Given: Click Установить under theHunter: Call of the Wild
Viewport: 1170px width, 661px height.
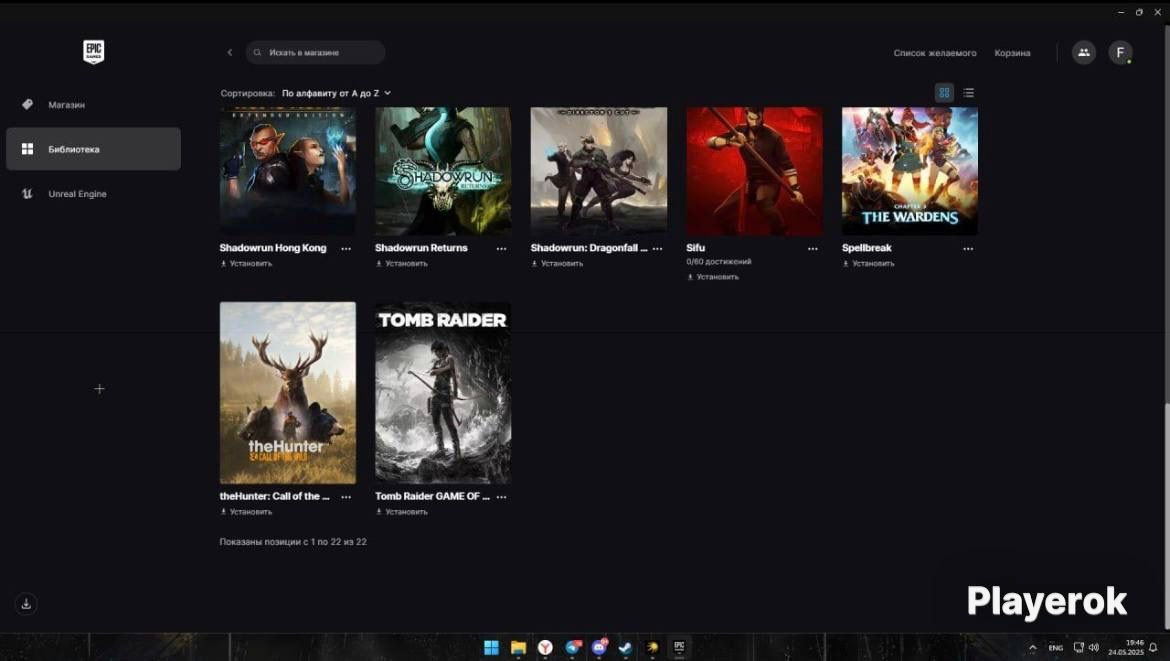Looking at the screenshot, I should [x=246, y=512].
